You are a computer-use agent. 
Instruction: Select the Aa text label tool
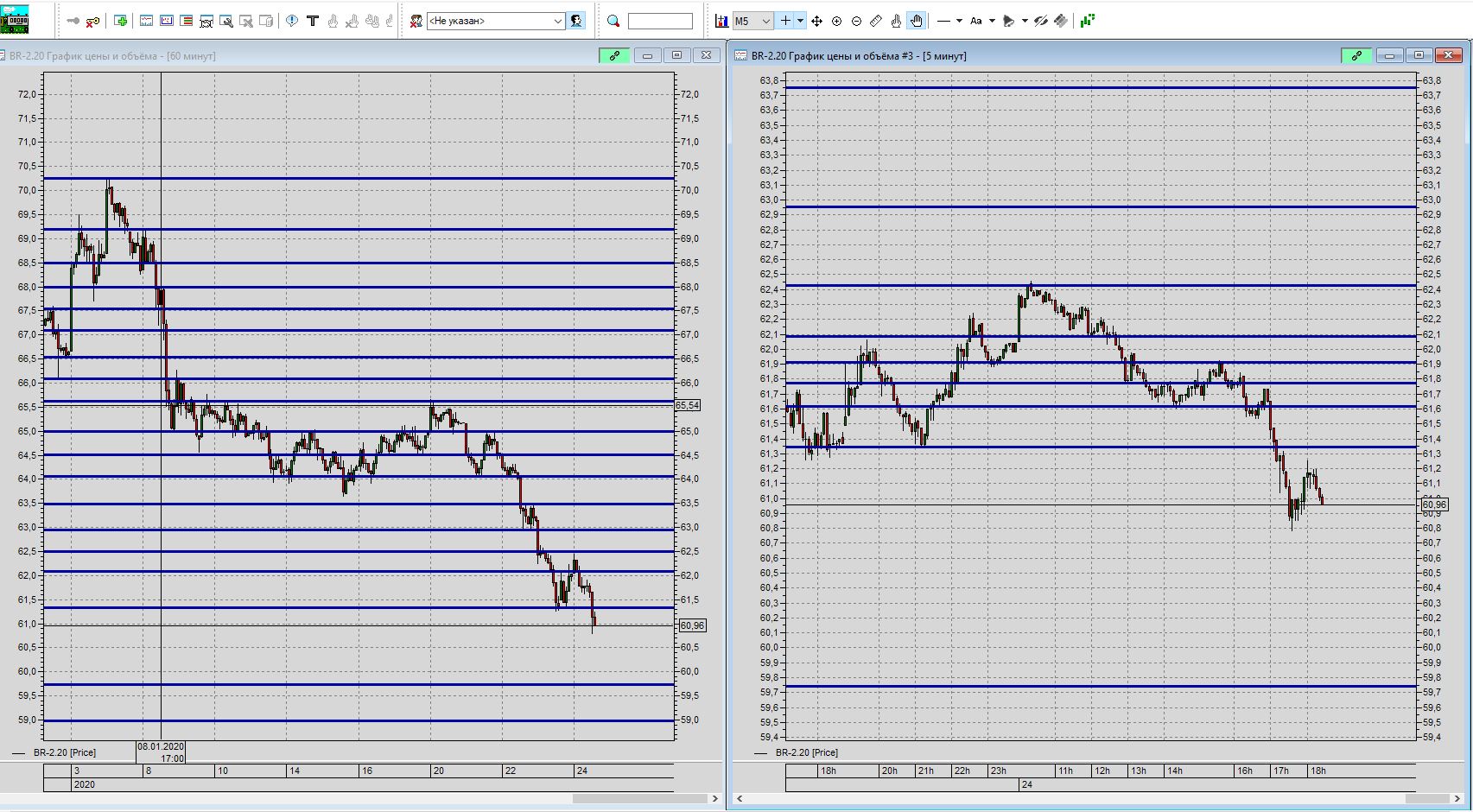[x=976, y=21]
